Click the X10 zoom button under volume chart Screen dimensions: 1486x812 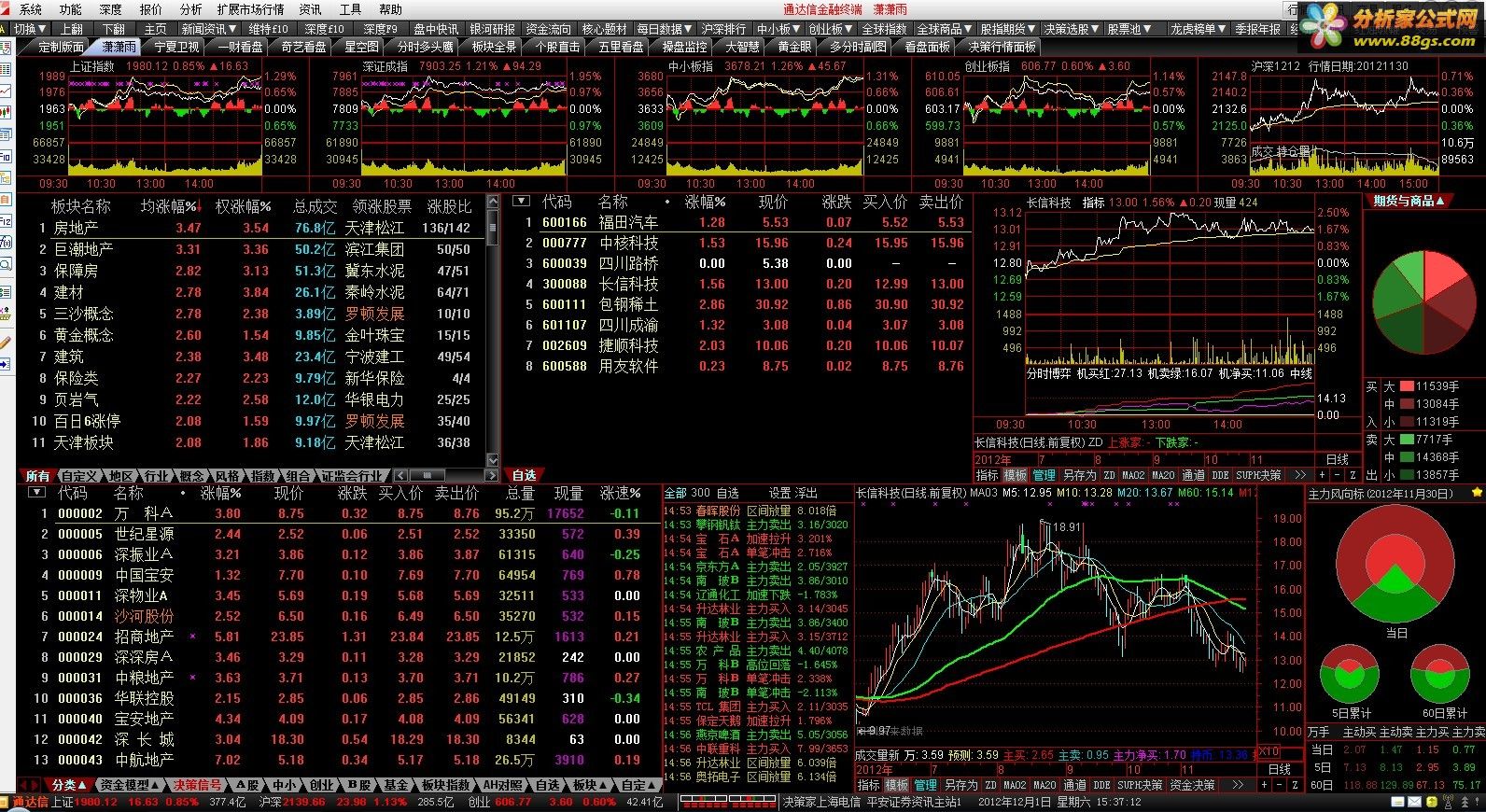1269,752
